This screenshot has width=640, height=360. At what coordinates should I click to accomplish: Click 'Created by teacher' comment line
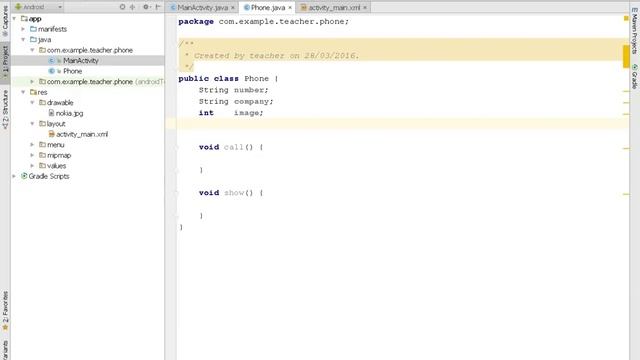[x=276, y=56]
